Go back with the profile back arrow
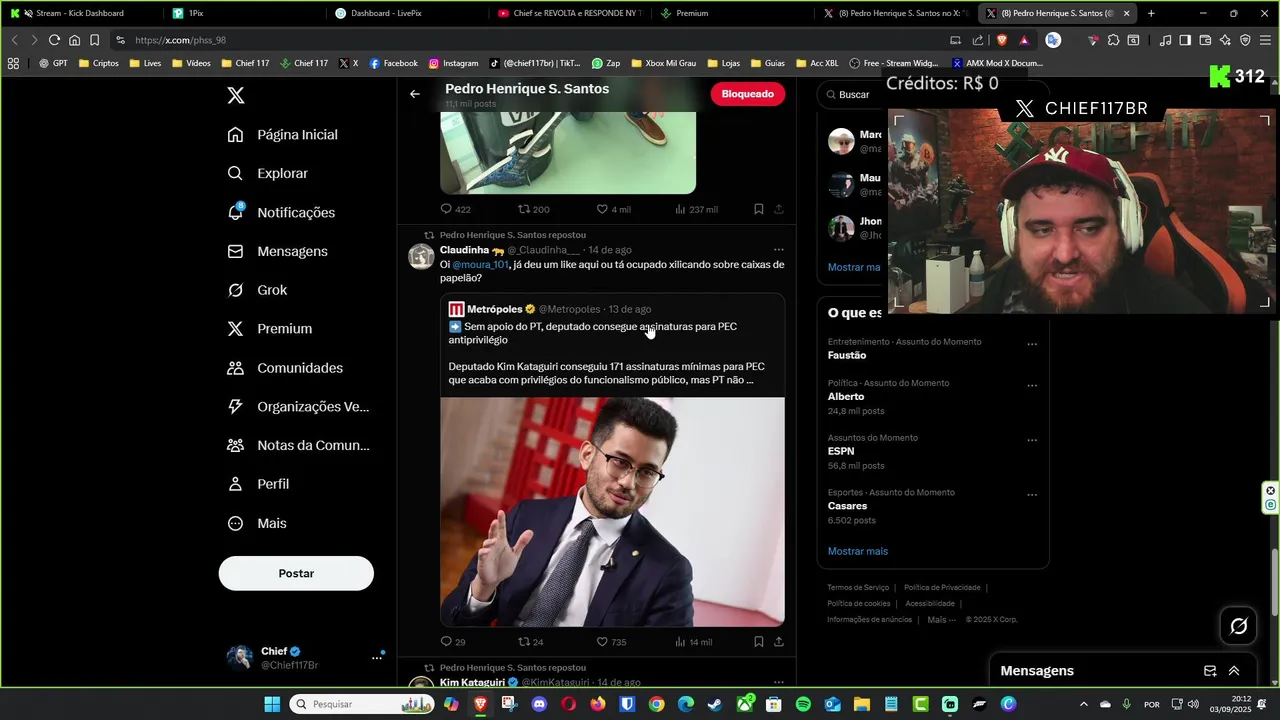1280x720 pixels. pyautogui.click(x=415, y=94)
